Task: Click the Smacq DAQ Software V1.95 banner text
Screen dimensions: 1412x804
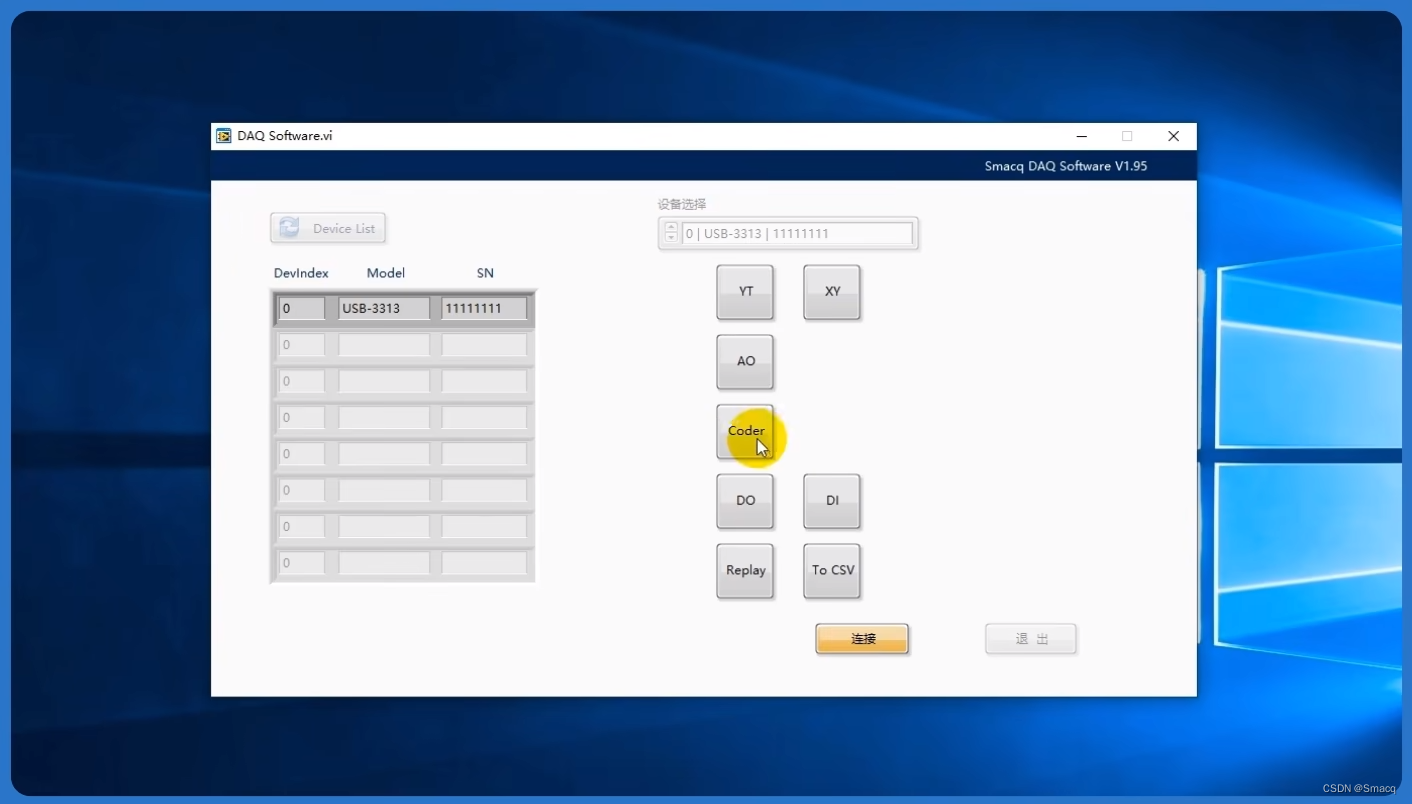Action: 1066,166
